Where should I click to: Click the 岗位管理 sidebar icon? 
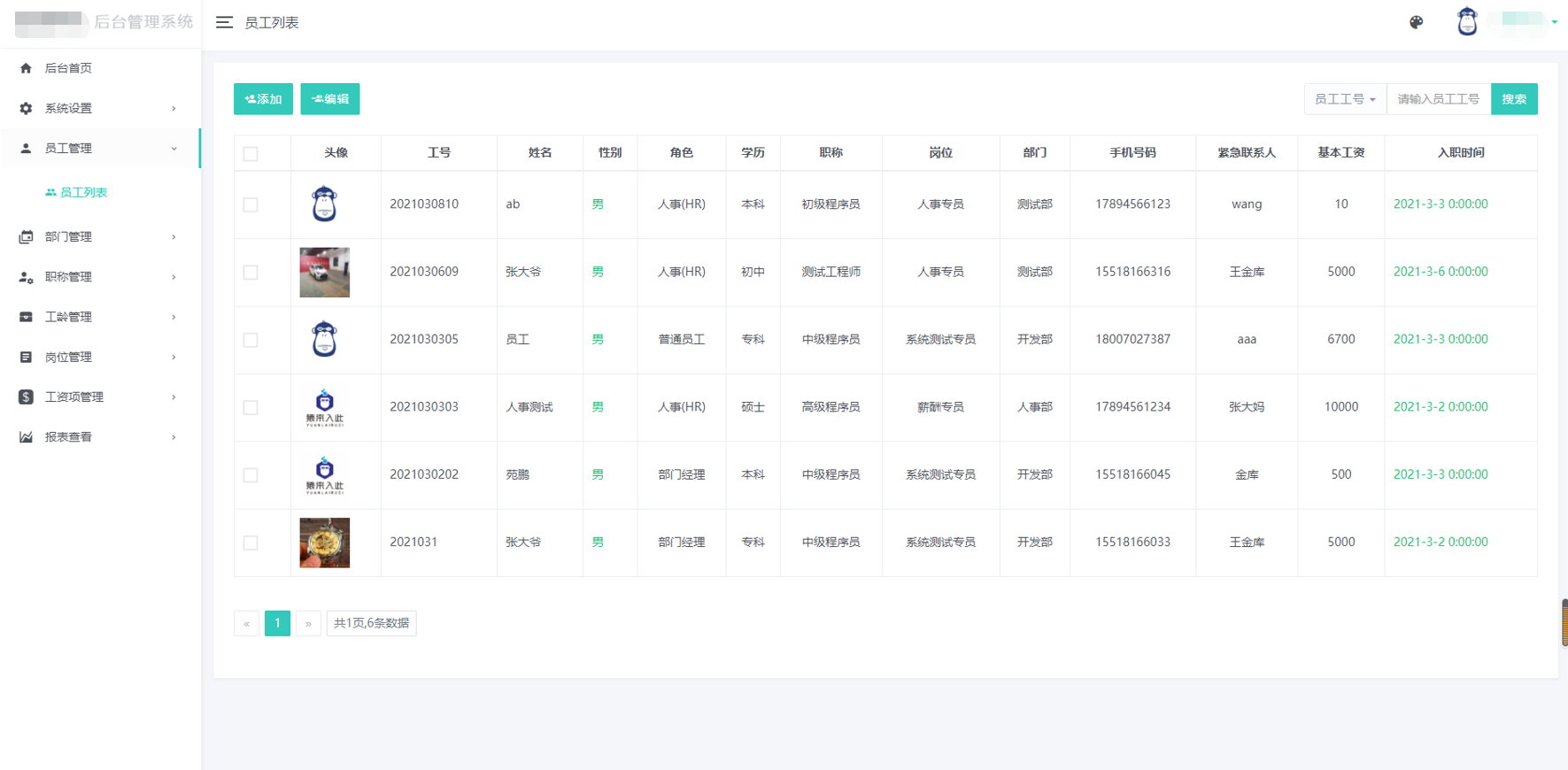click(x=26, y=357)
